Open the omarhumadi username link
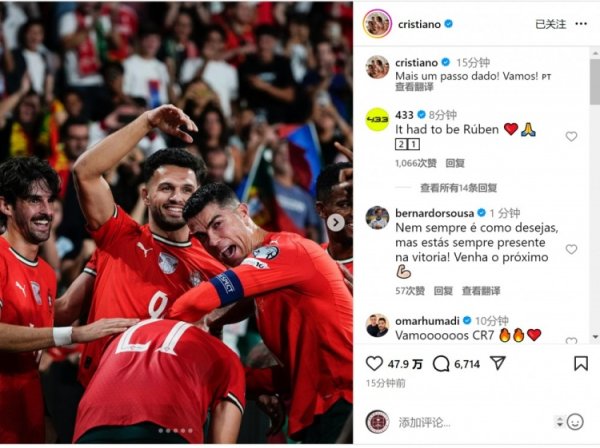This screenshot has width=600, height=448. (427, 321)
